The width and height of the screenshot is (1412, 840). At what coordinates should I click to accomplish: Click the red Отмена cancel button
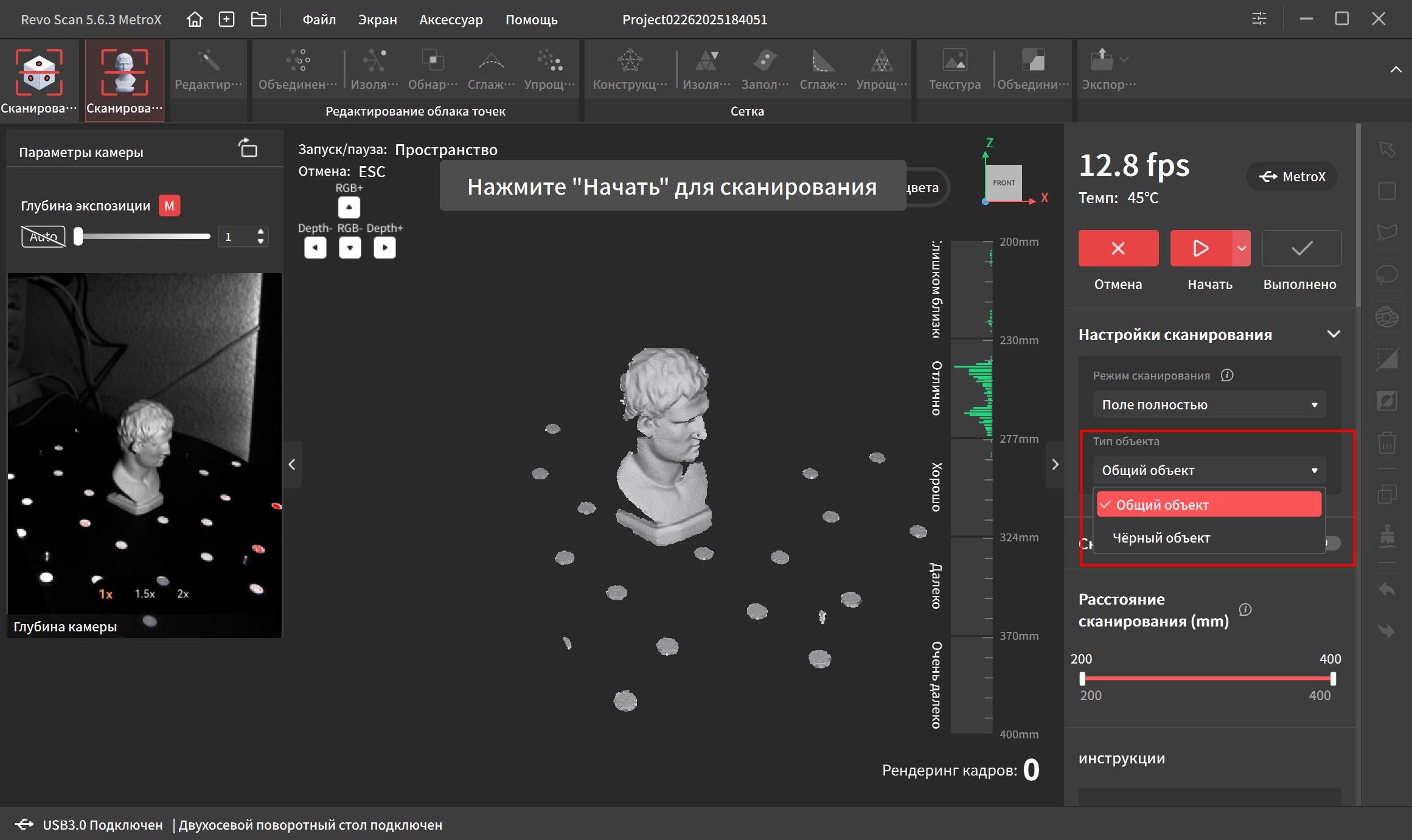pyautogui.click(x=1118, y=248)
